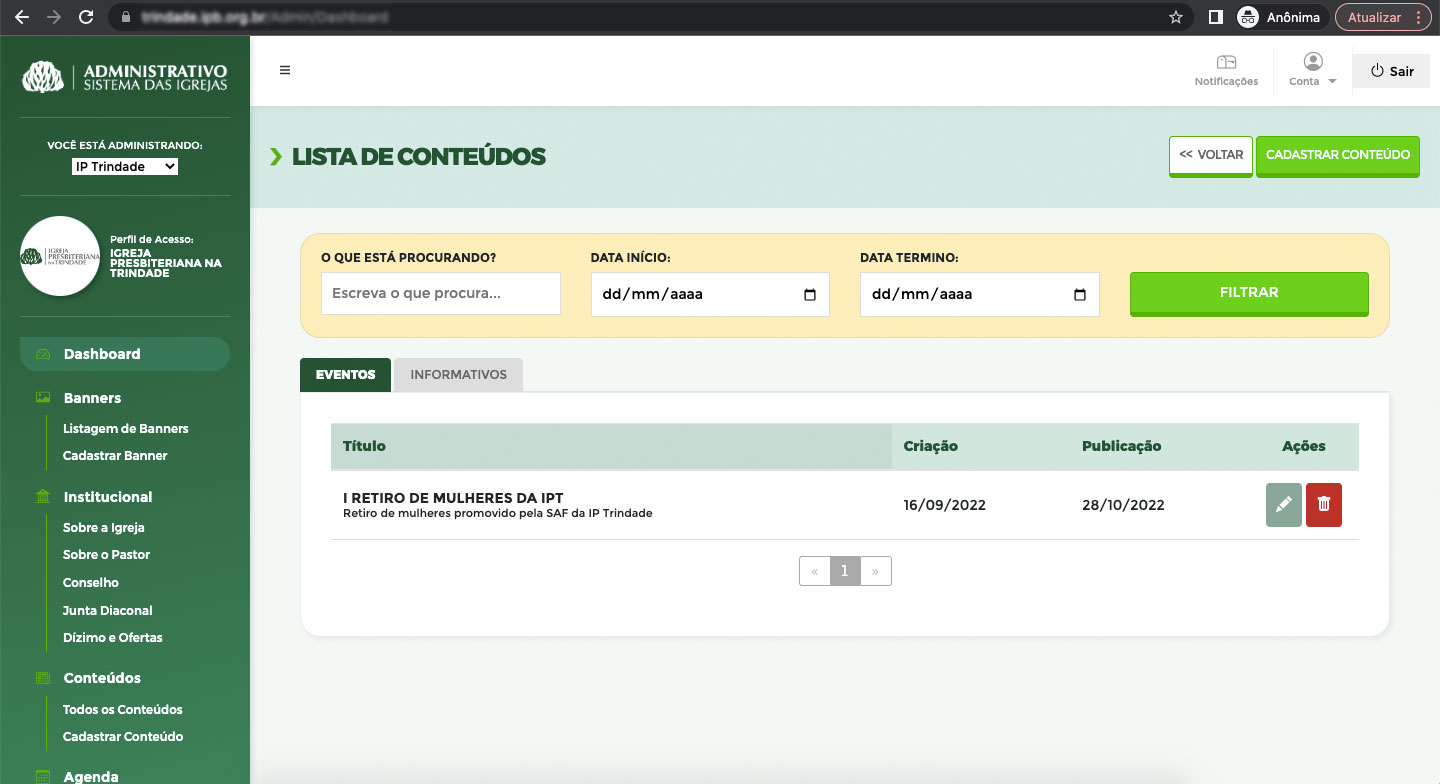The image size is (1440, 784).
Task: Go back using the Voltar button
Action: point(1210,155)
